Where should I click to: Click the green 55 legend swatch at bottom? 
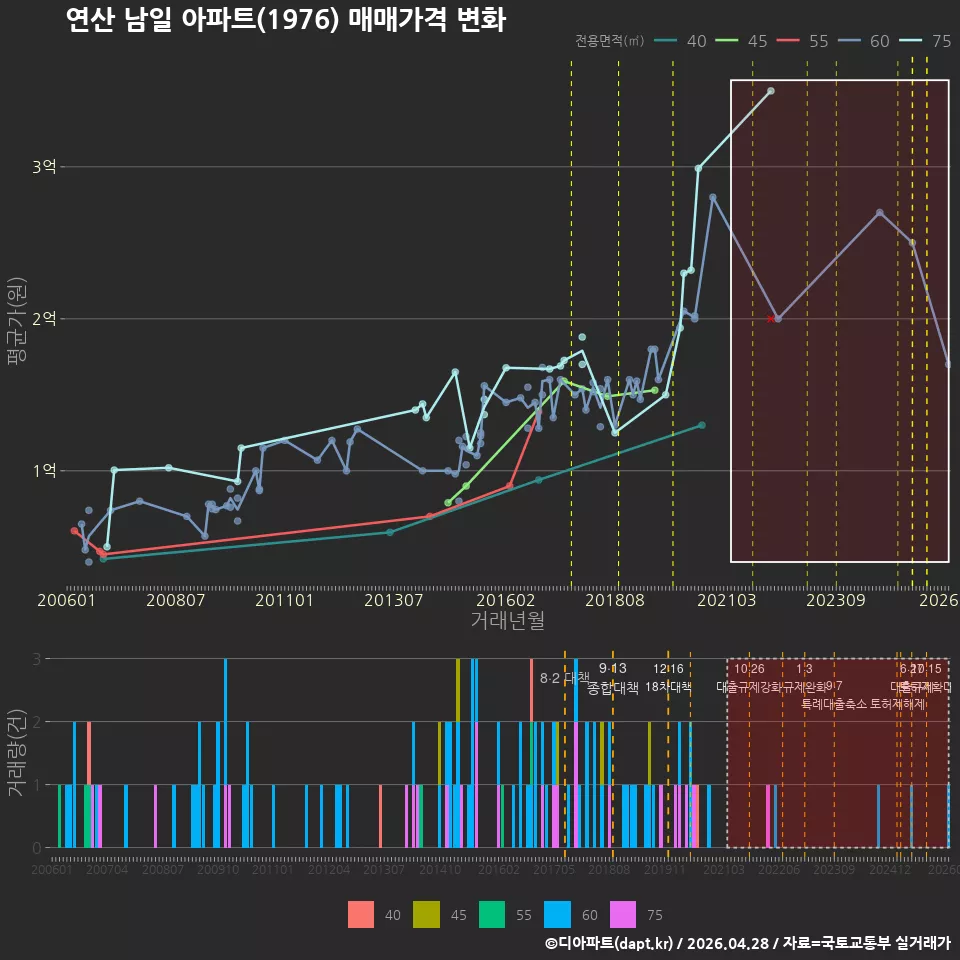(x=492, y=915)
